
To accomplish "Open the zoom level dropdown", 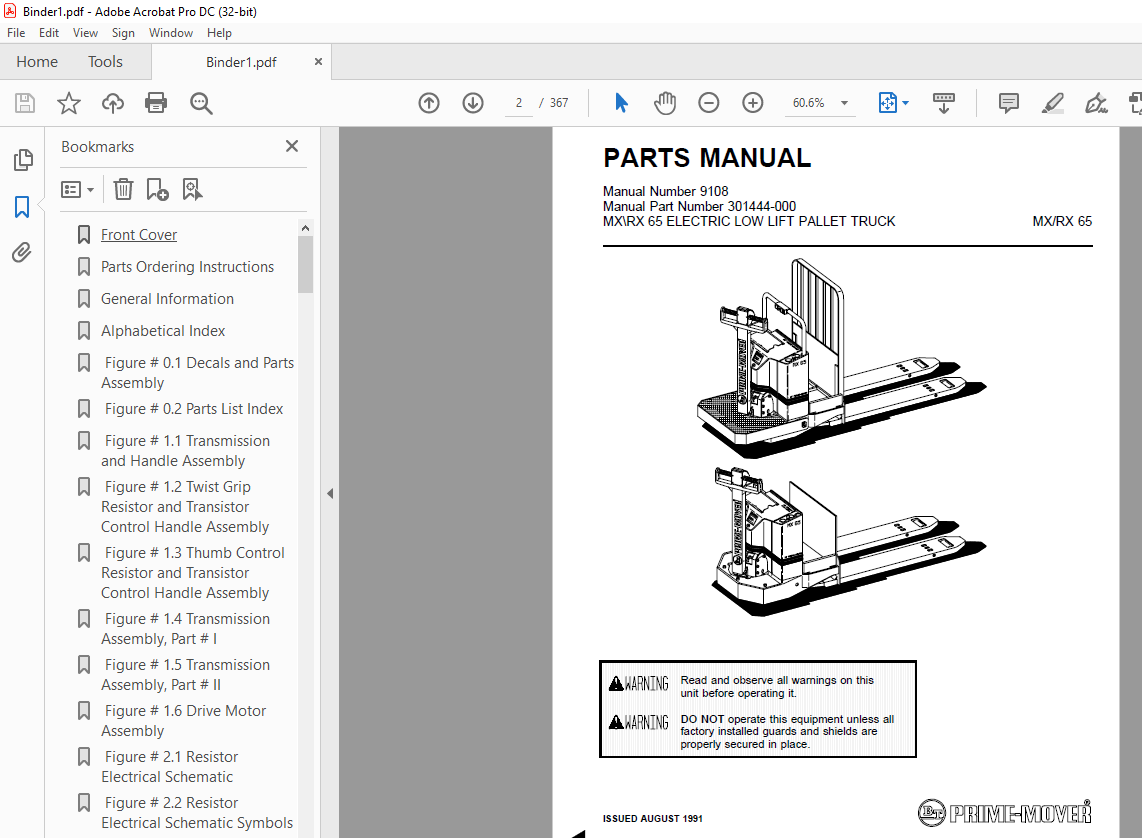I will [844, 103].
